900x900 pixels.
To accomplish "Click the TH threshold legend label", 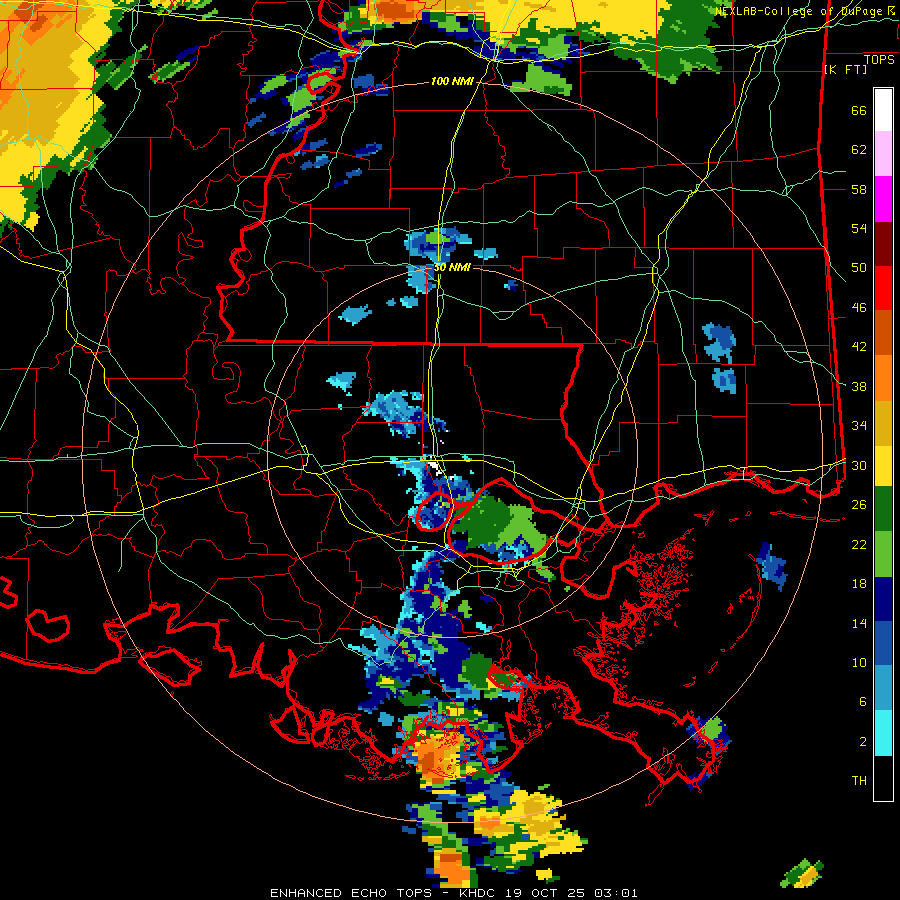I will 859,781.
